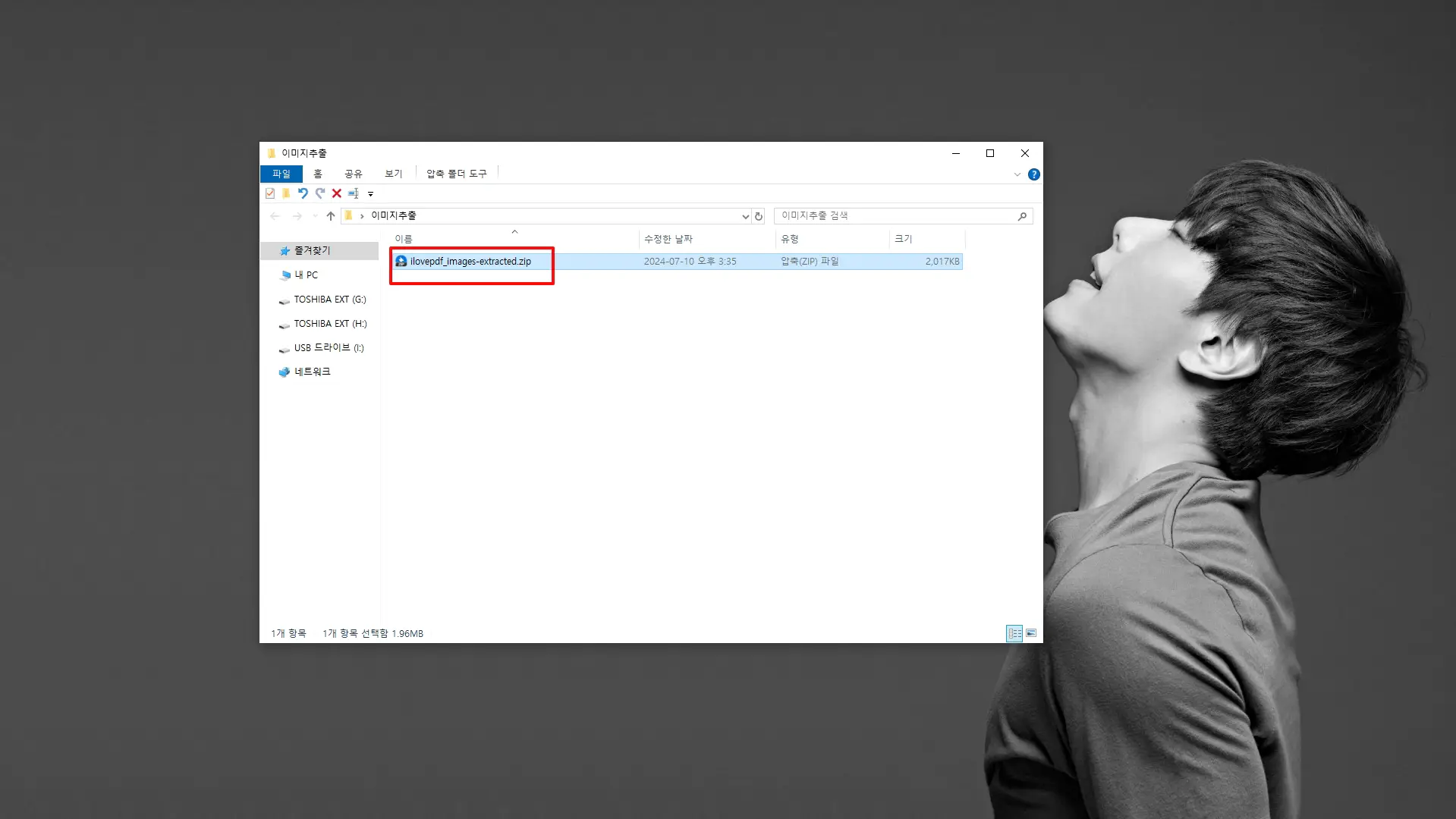Screen dimensions: 1456x819
Task: Click the folder icon in the address bar
Action: click(349, 216)
